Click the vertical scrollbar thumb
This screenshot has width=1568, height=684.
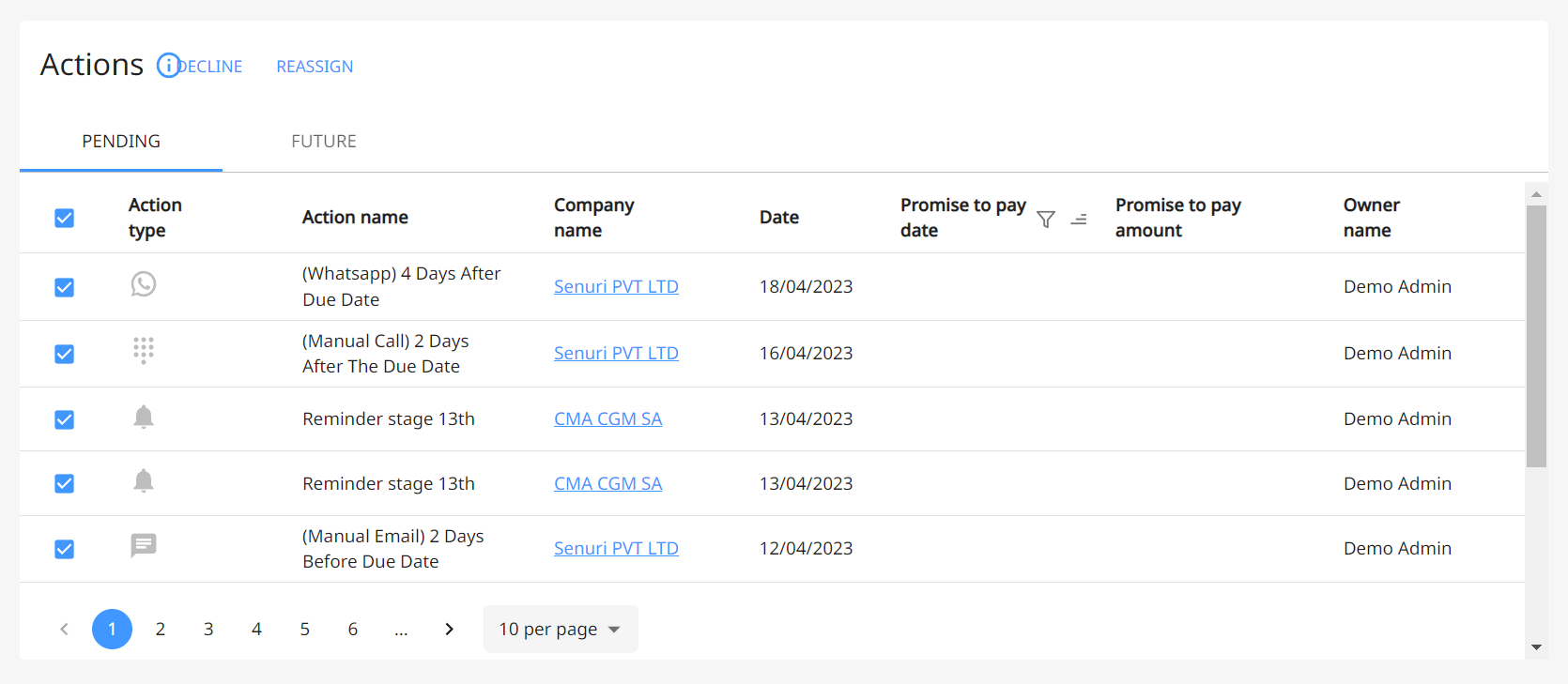click(1536, 336)
